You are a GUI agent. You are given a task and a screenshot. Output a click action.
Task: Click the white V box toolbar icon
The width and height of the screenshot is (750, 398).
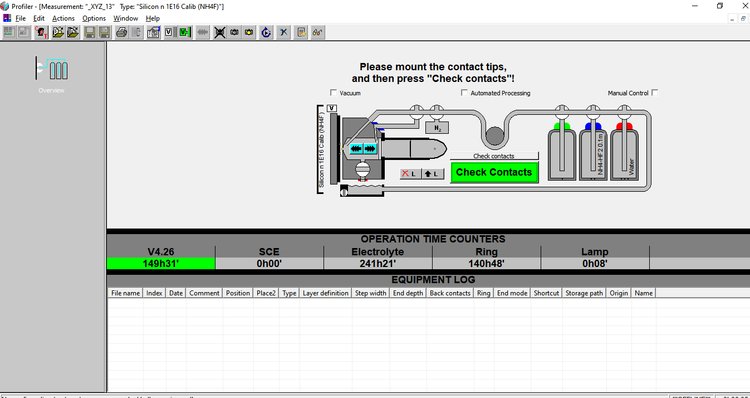click(169, 33)
